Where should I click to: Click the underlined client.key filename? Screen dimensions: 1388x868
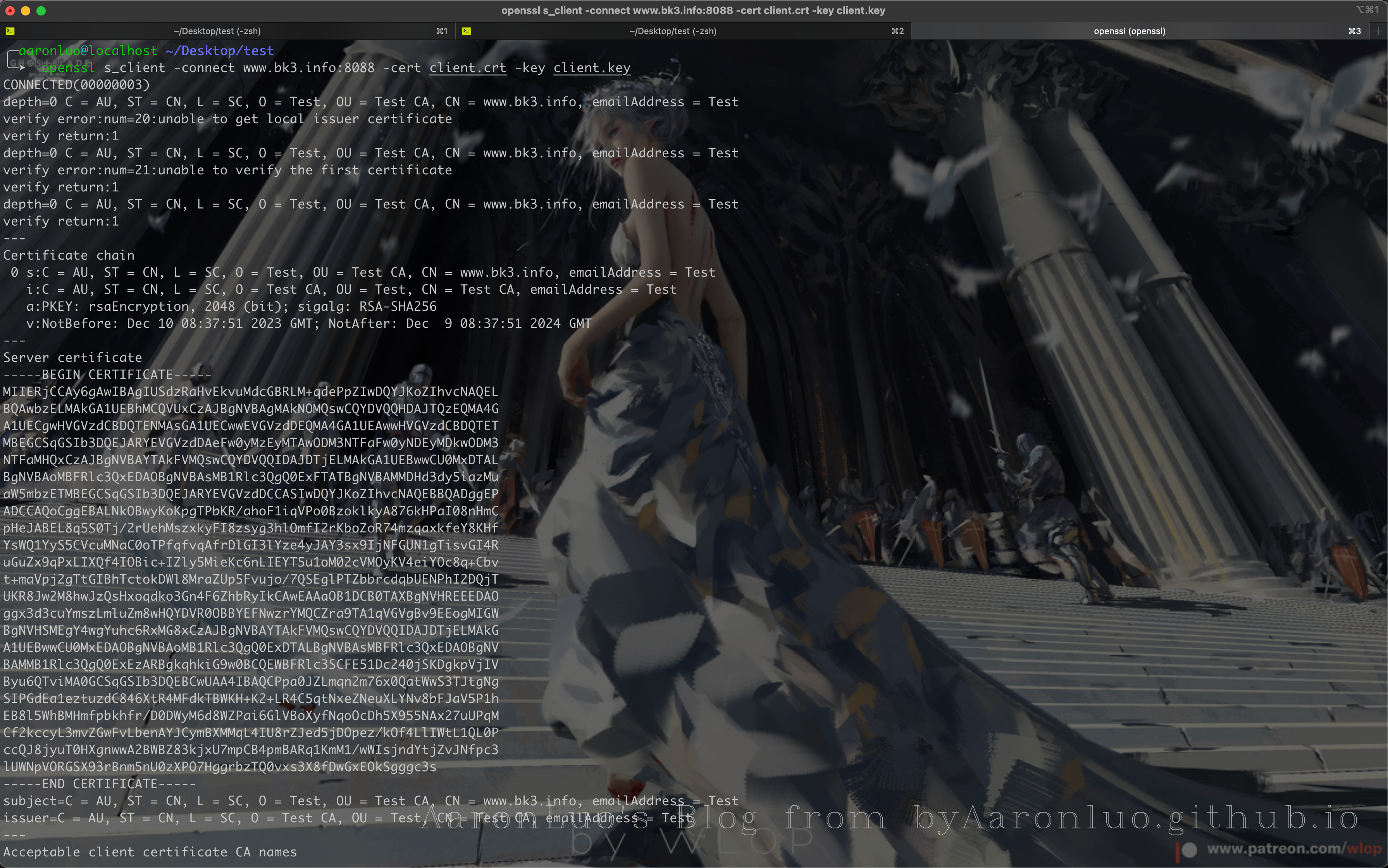point(591,68)
